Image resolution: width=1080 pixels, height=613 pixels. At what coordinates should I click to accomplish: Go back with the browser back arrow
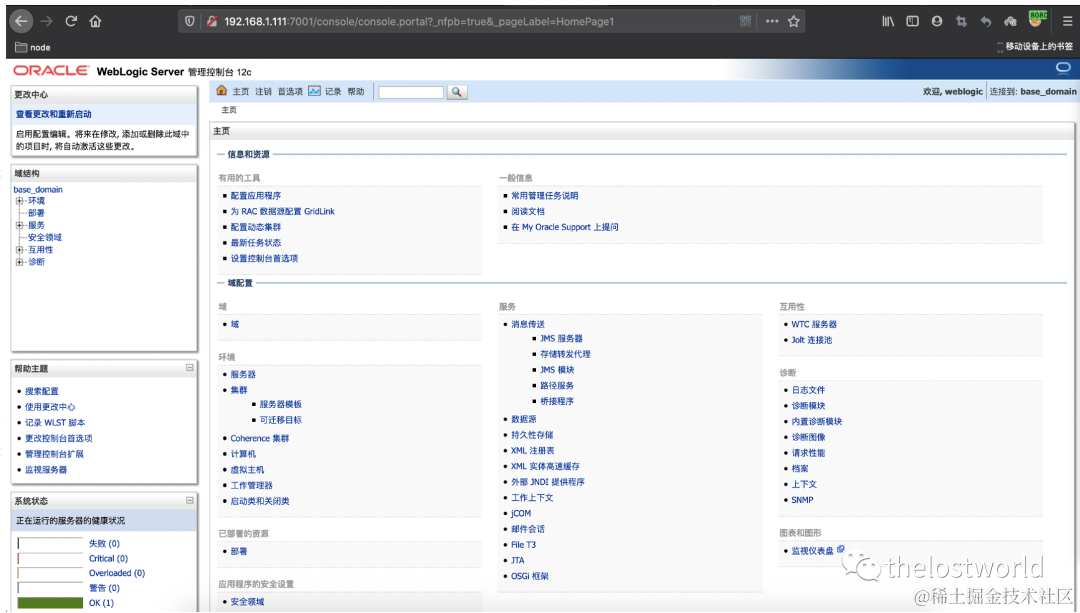click(21, 21)
